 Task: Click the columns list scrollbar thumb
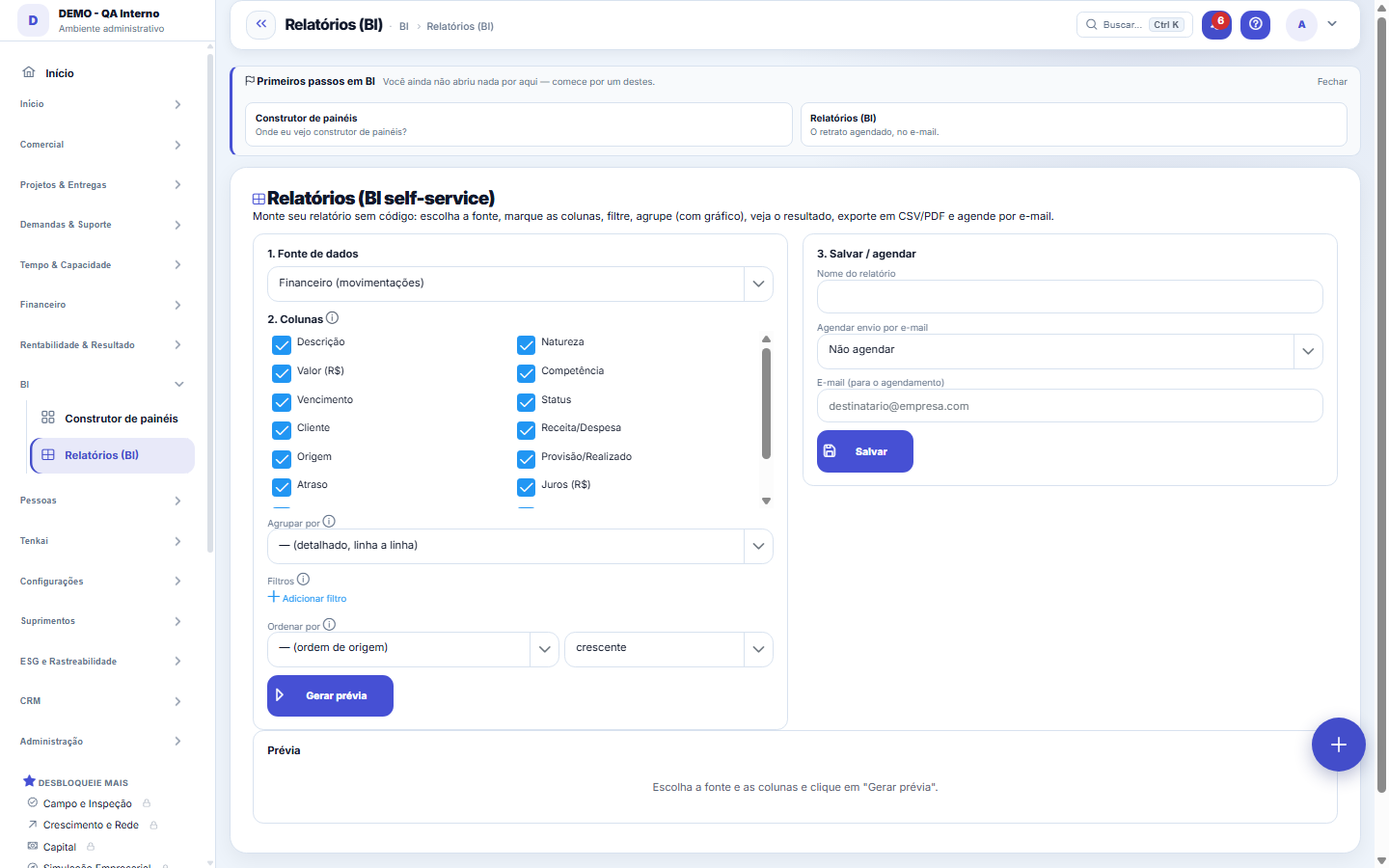coord(766,404)
